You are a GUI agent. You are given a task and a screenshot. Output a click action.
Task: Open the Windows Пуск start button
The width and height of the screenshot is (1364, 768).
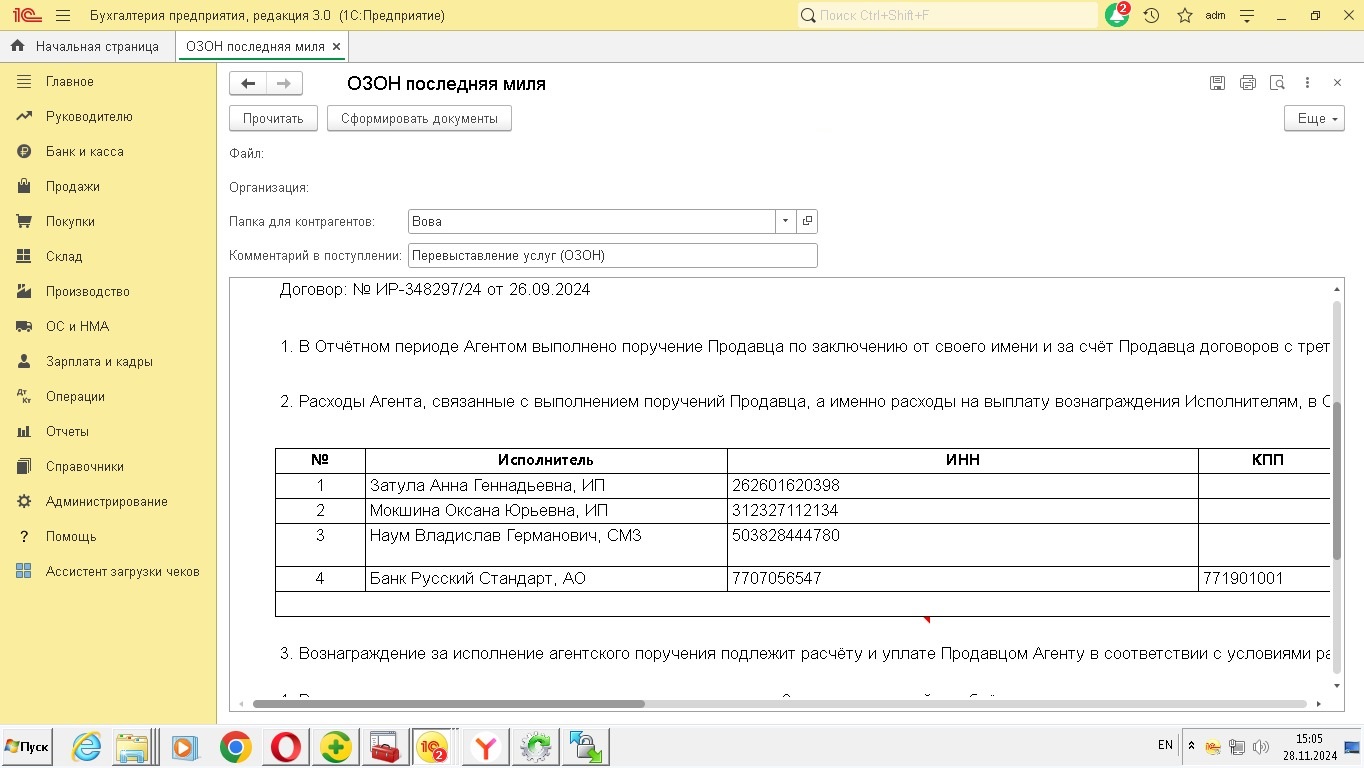27,747
